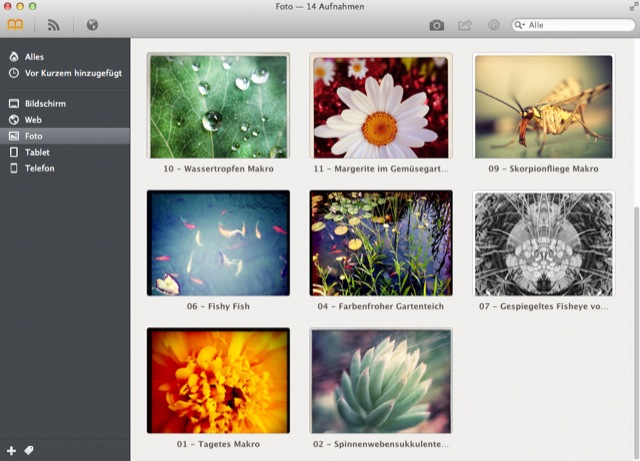Screen dimensions: 640x461
Task: Click the tag icon in sidebar footer
Action: point(29,451)
